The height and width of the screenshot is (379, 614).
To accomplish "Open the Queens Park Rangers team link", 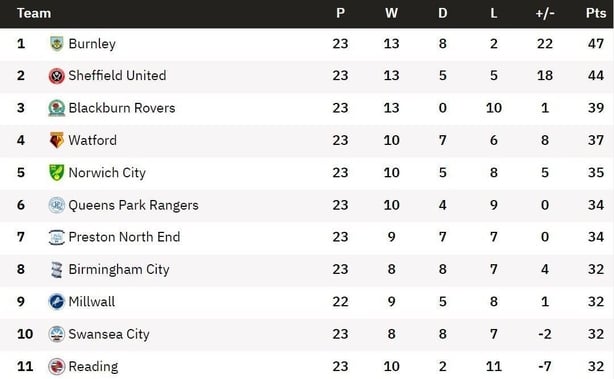I will 133,205.
